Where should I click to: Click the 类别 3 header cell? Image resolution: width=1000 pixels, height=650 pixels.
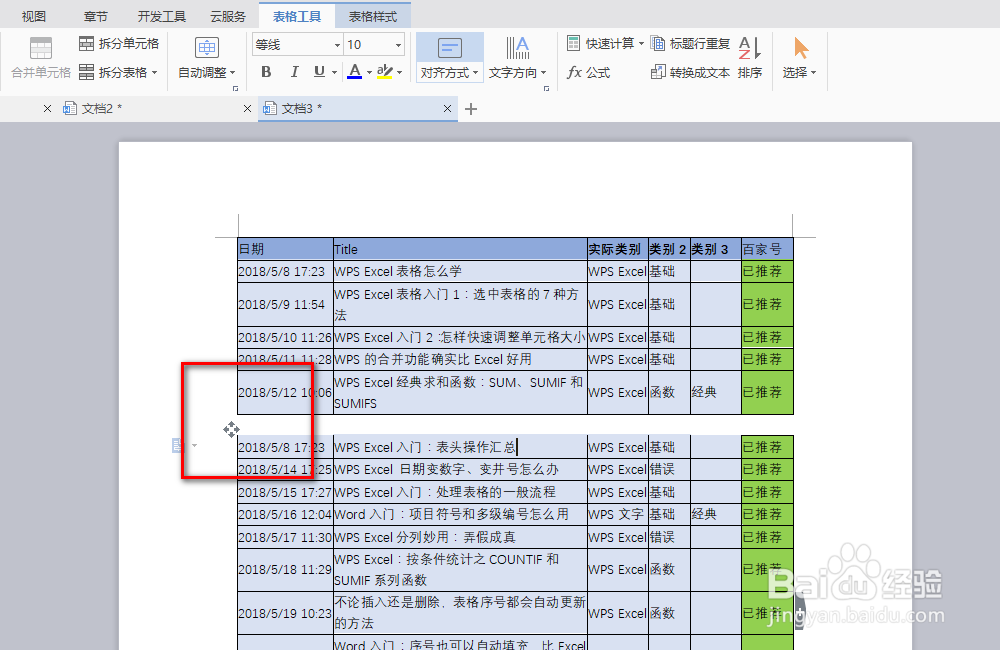(716, 249)
